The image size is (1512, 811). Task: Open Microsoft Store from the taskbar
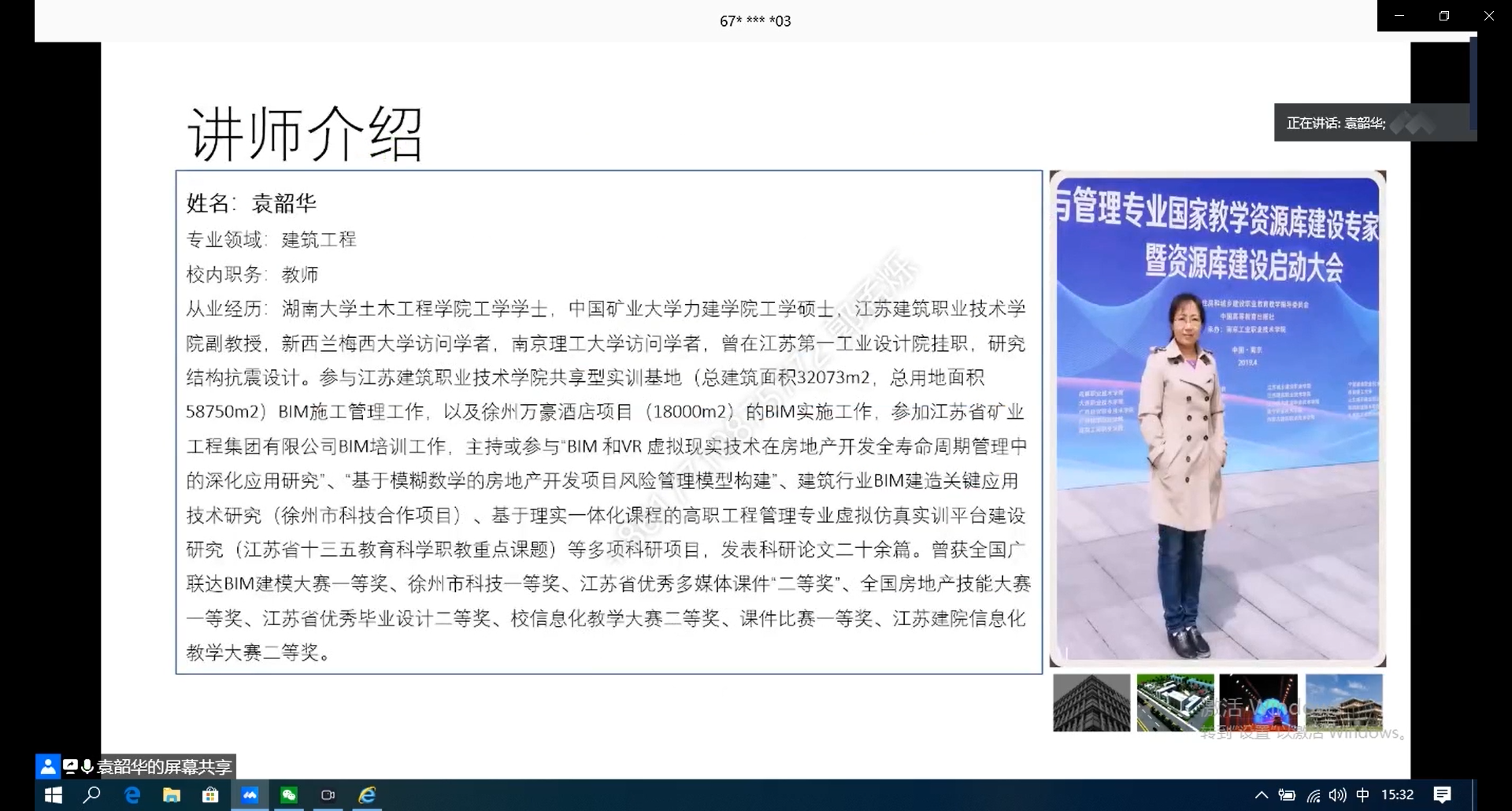pyautogui.click(x=210, y=795)
